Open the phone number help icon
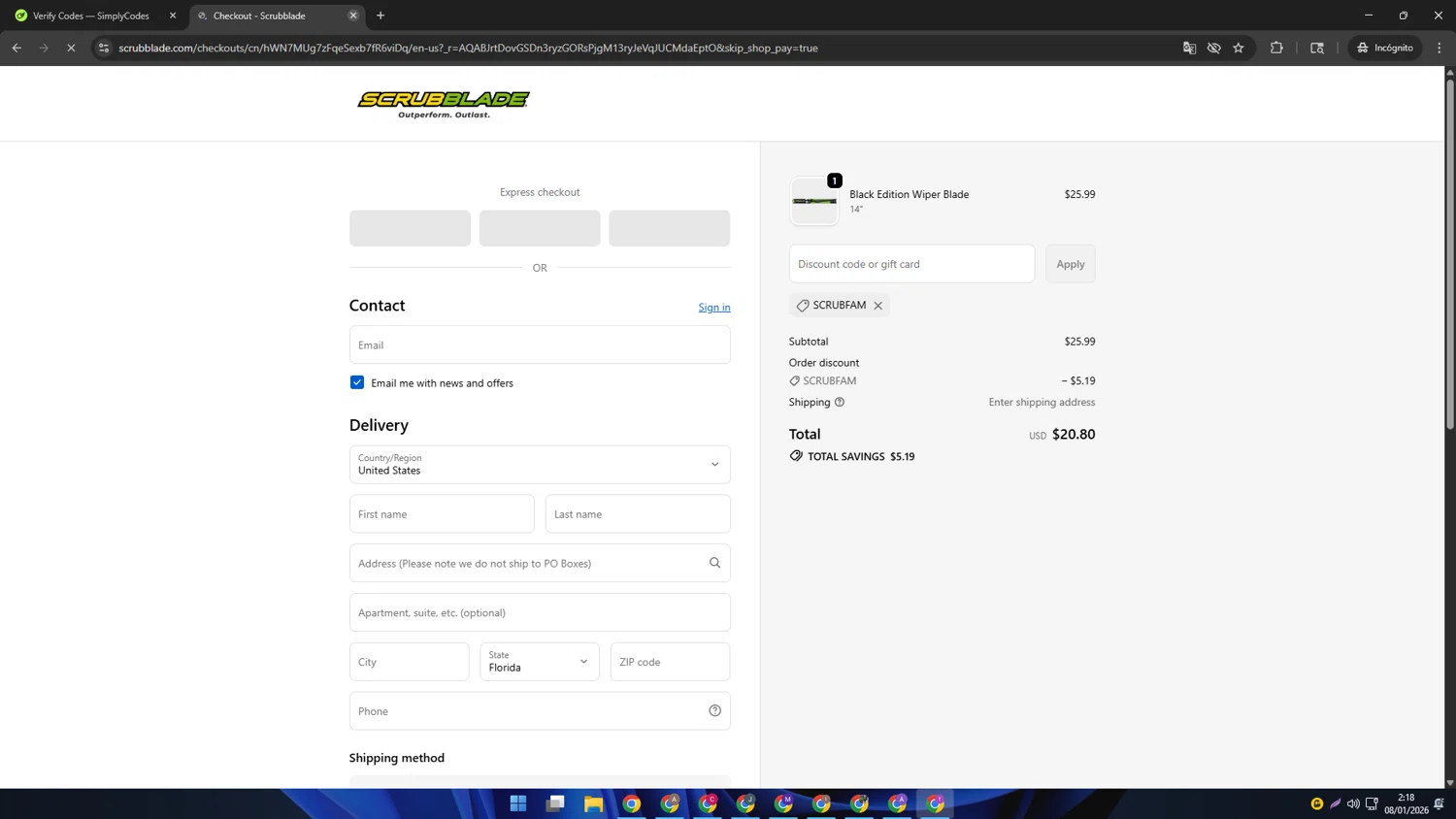This screenshot has height=819, width=1456. 714,711
